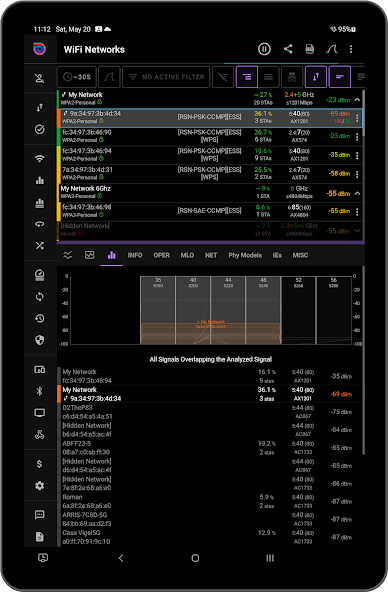
Task: Switch to the Phy Models tab
Action: (x=245, y=255)
